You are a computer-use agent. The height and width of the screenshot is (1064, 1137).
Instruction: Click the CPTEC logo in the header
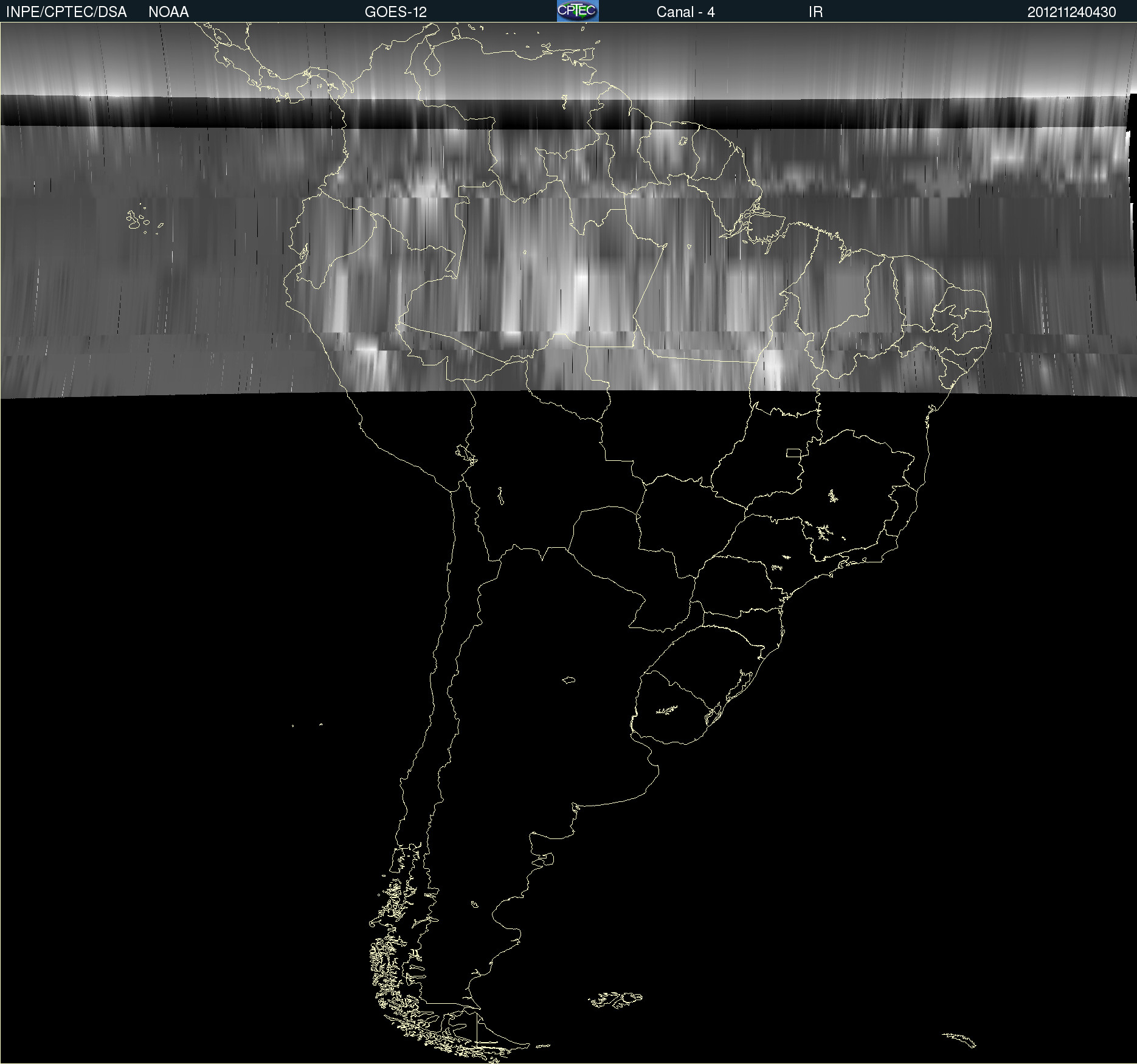click(577, 11)
